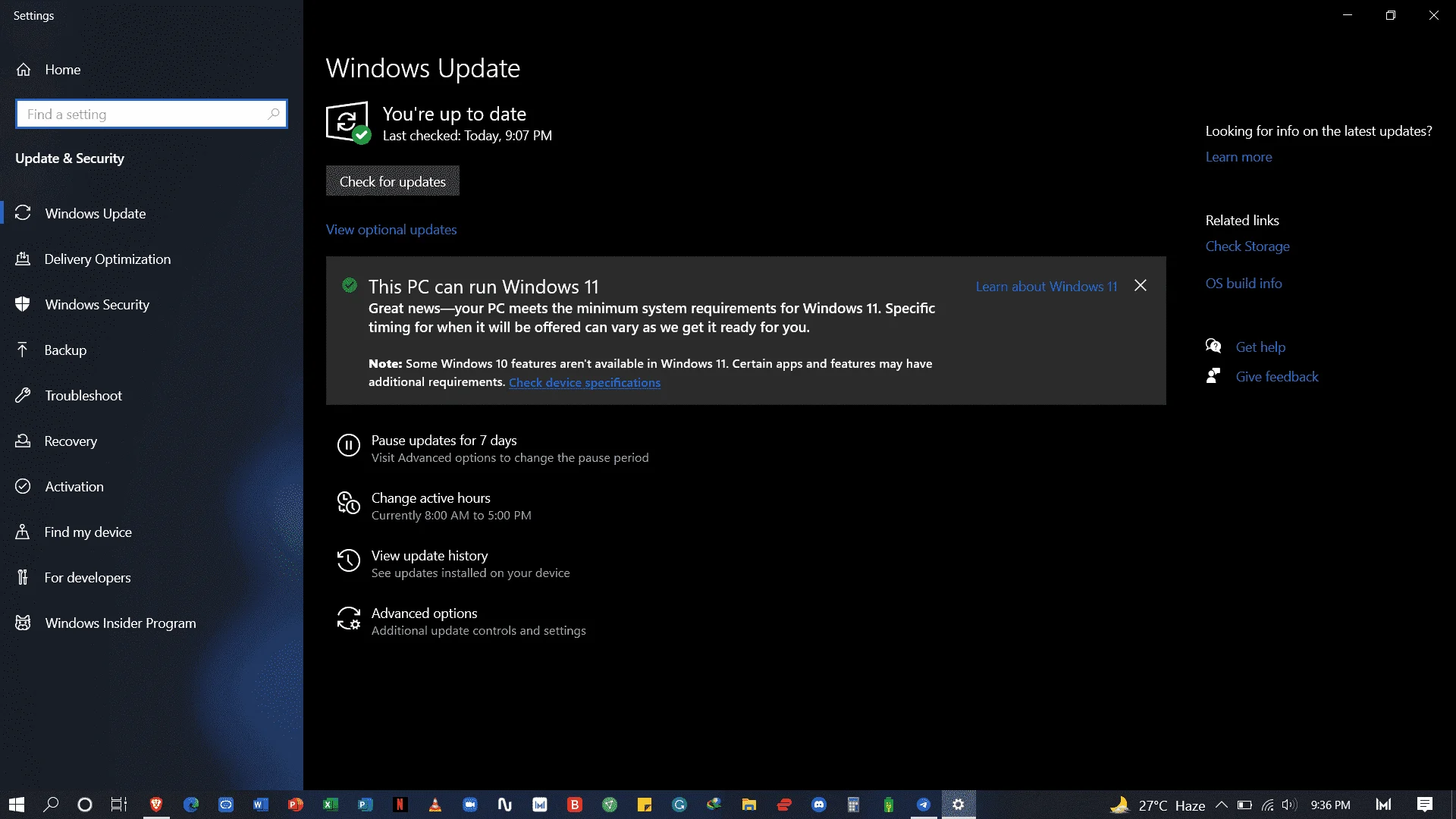Dismiss the Windows 11 banner with X
1456x819 pixels.
click(1141, 286)
